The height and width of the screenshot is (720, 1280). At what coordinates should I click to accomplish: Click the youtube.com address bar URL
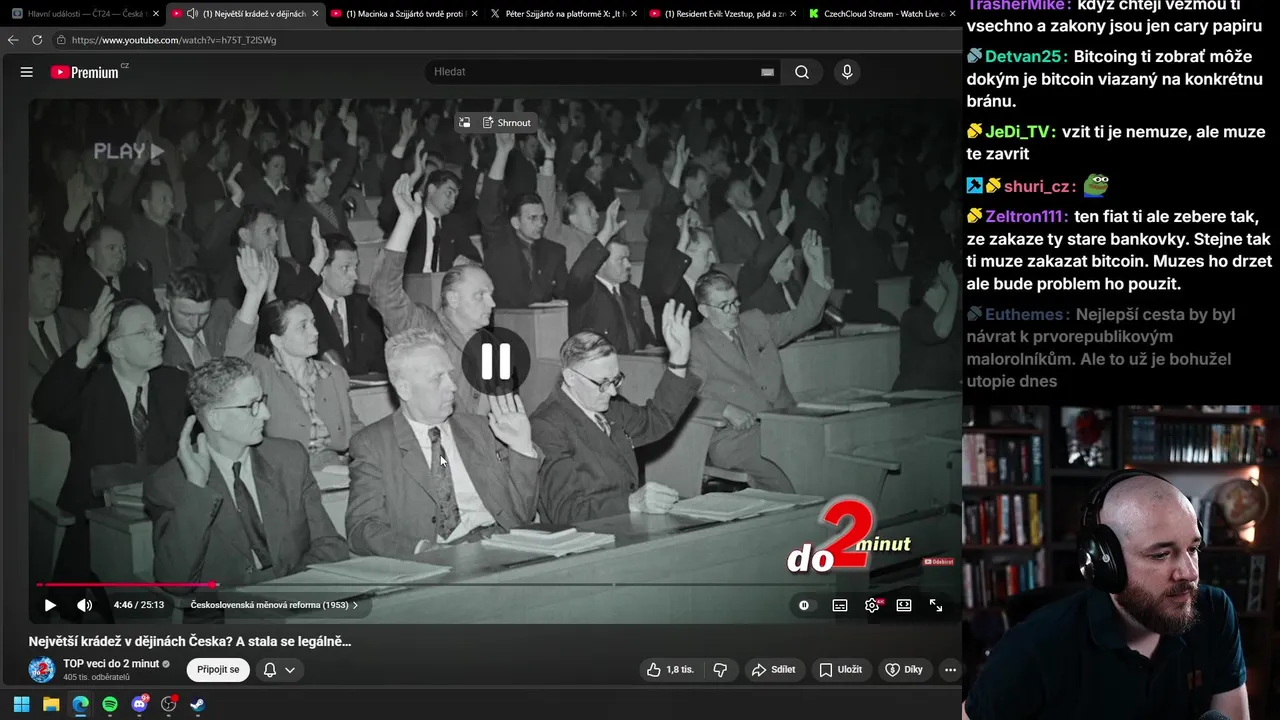click(174, 40)
